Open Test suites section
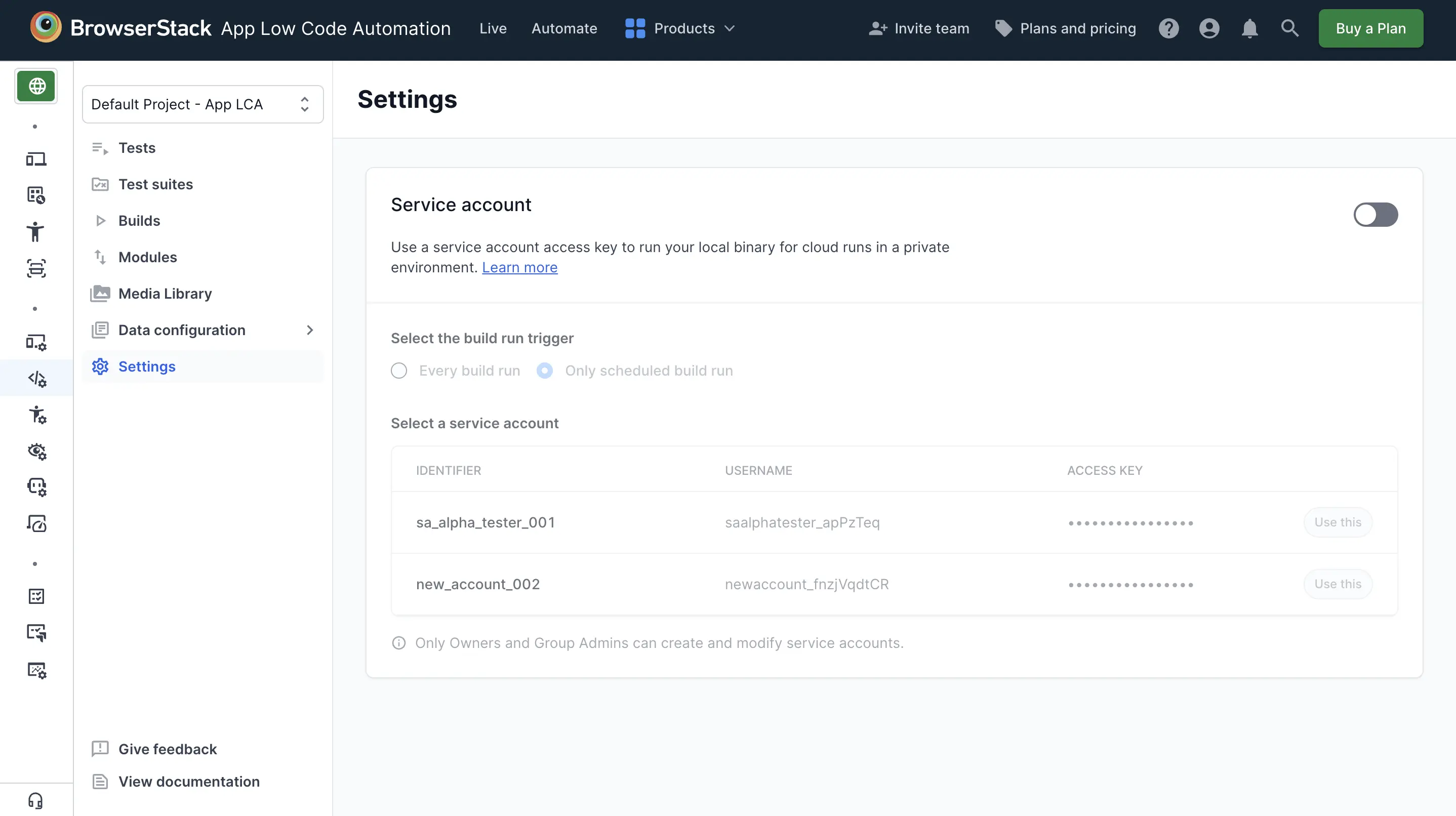Screen dimensions: 1456x816 click(x=203, y=184)
